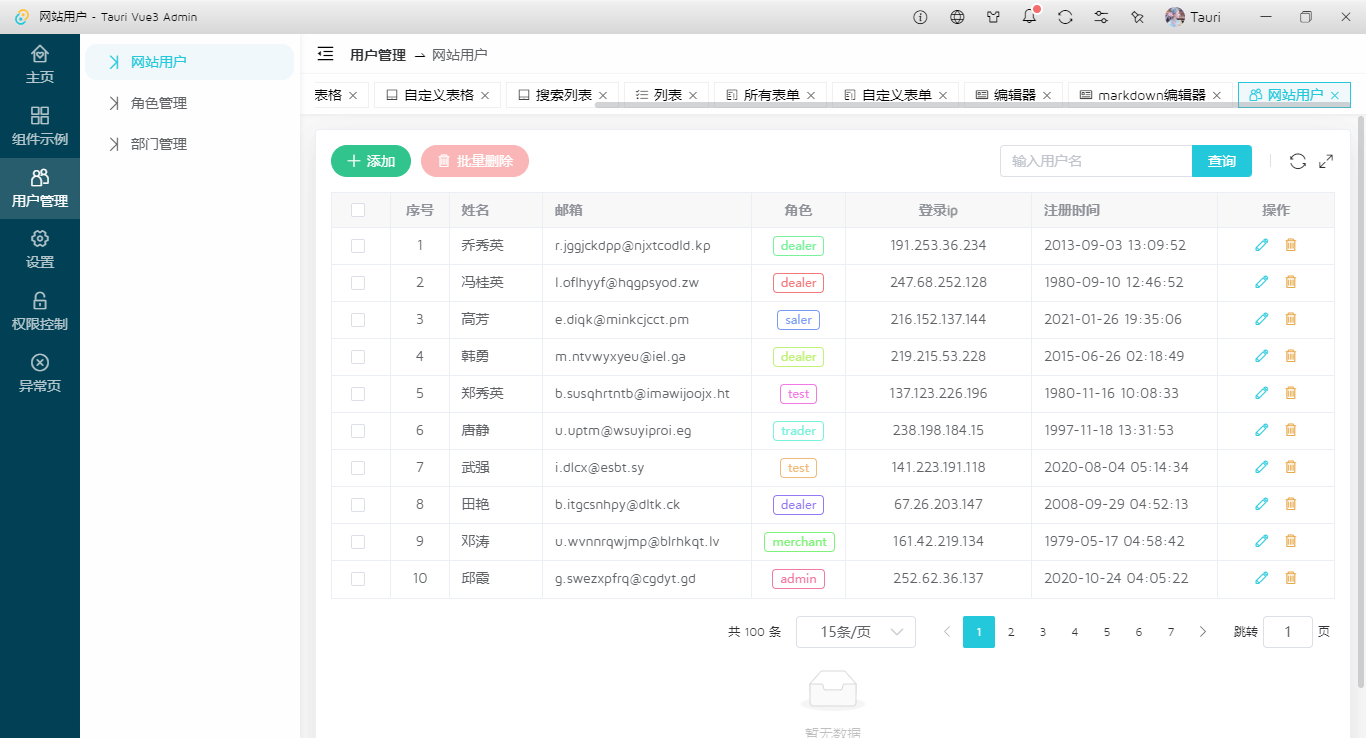Go to the next page arrow
Screen dimensions: 1366x738
click(x=1203, y=632)
